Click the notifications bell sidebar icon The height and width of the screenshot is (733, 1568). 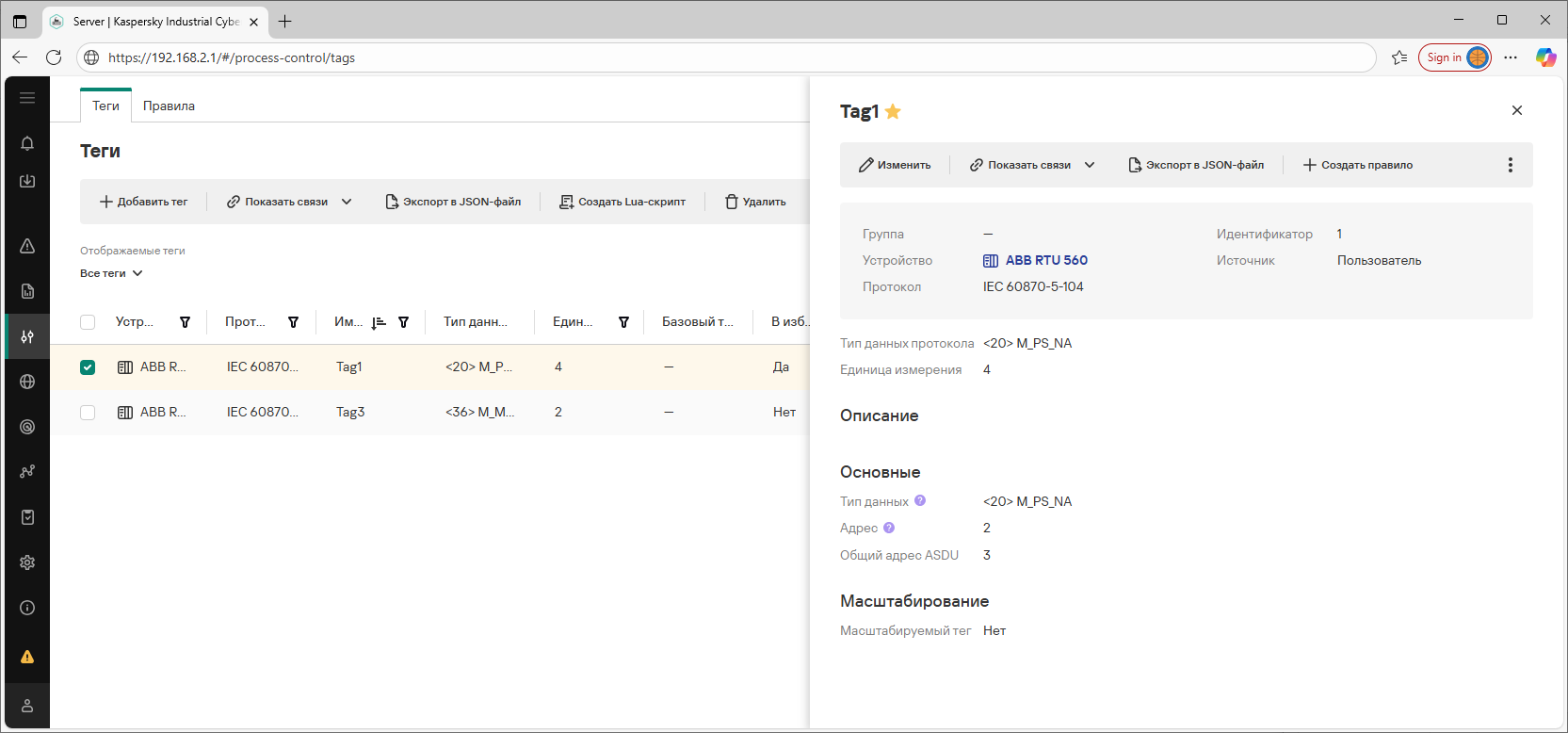click(x=27, y=143)
